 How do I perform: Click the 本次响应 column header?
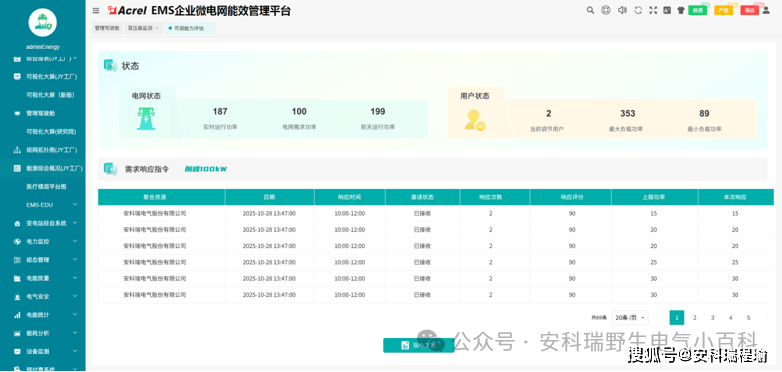736,197
